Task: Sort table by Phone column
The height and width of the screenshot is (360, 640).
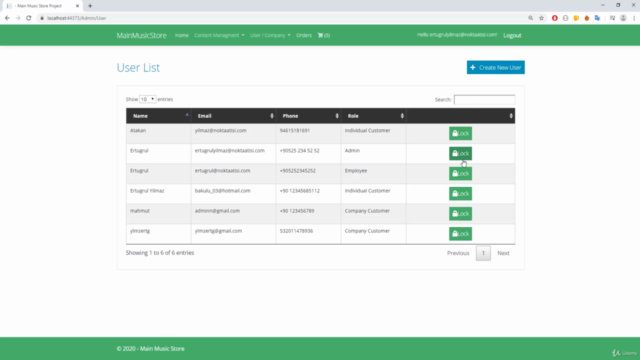Action: point(309,116)
